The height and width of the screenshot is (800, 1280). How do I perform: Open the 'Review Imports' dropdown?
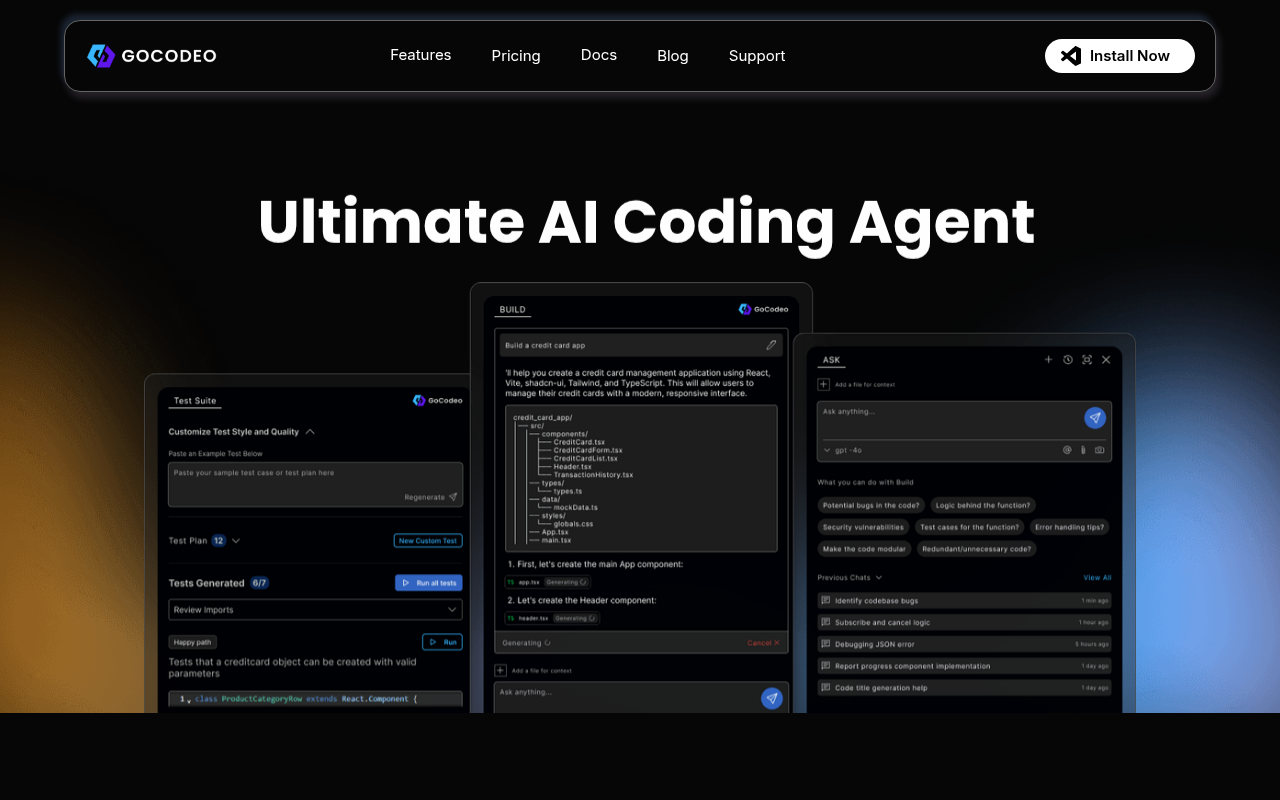pos(316,610)
